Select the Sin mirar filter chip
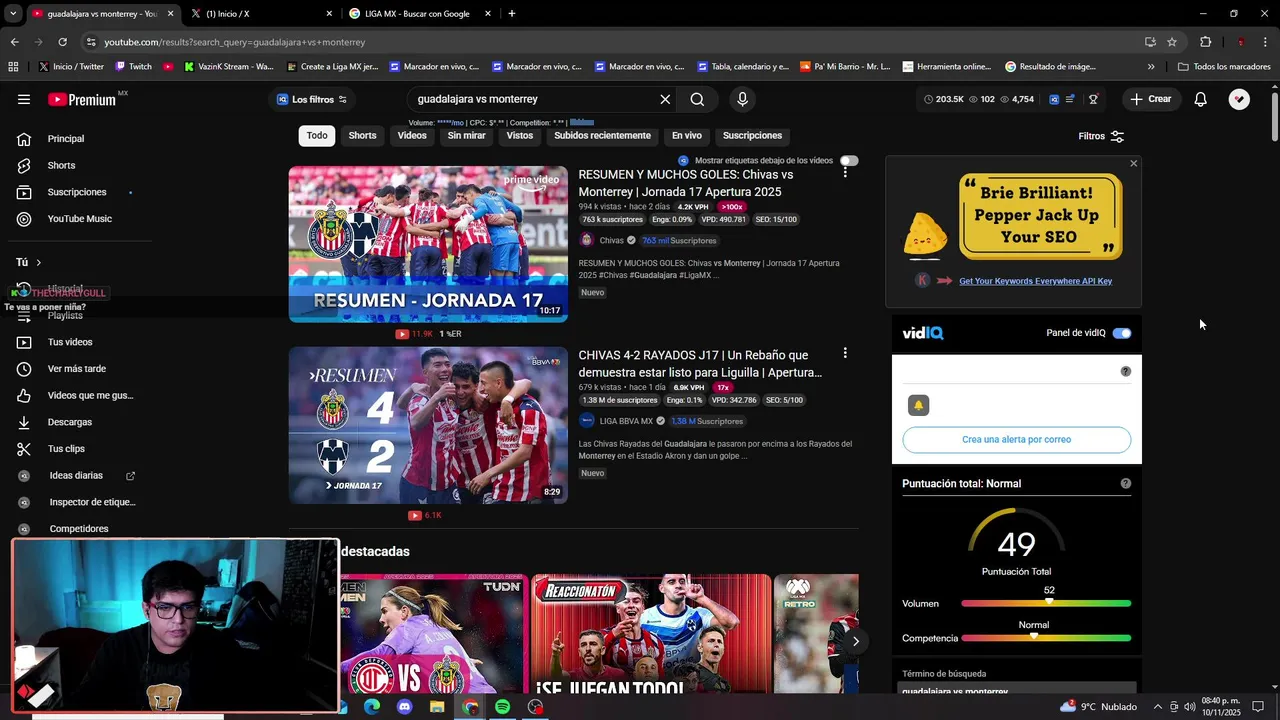This screenshot has width=1280, height=720. coord(467,136)
